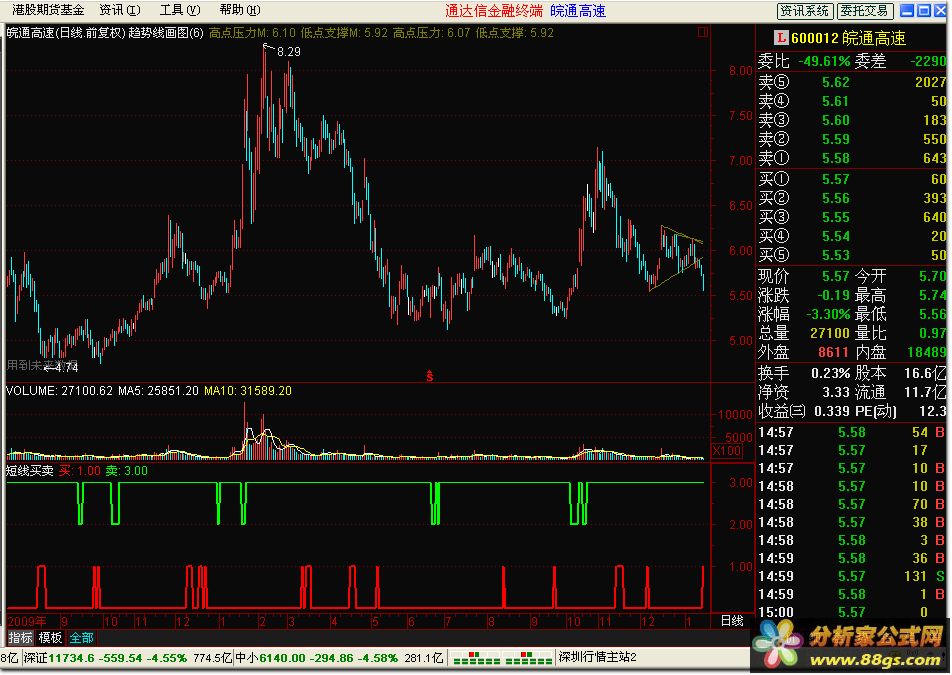The image size is (952, 675).
Task: Click the small red square icon atop the chart
Action: (702, 32)
